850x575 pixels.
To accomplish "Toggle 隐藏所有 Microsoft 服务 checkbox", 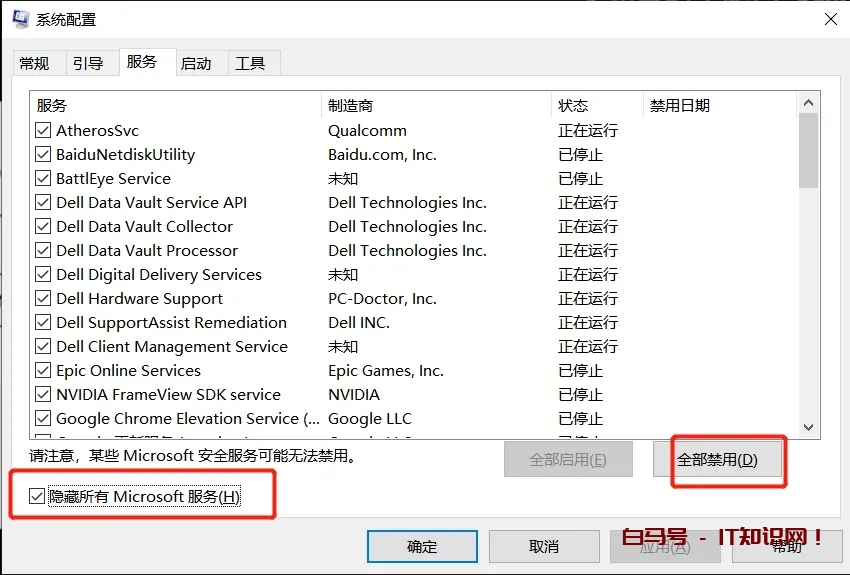I will tap(38, 497).
